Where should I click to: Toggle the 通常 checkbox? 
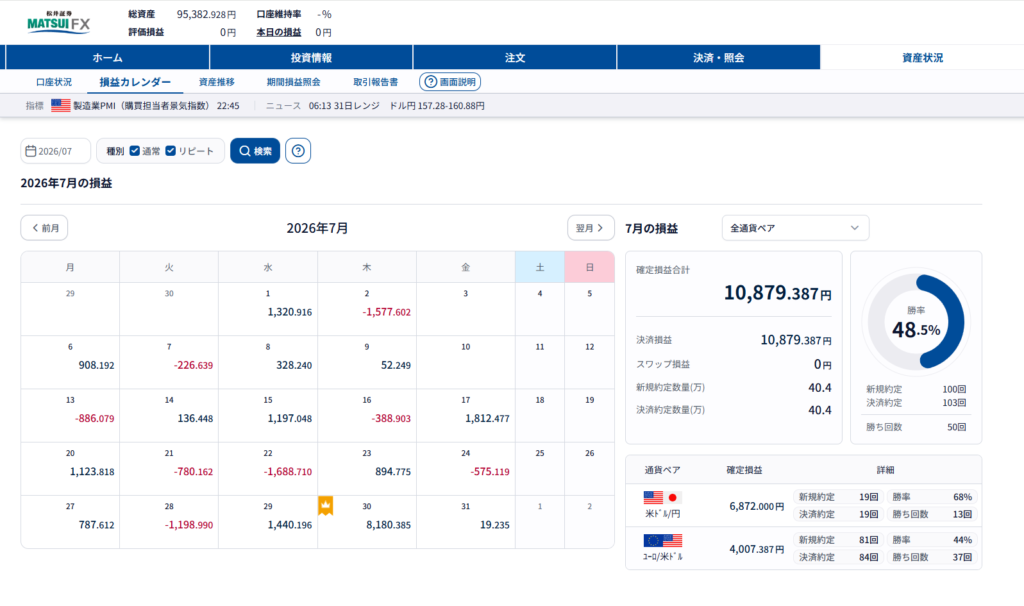135,151
